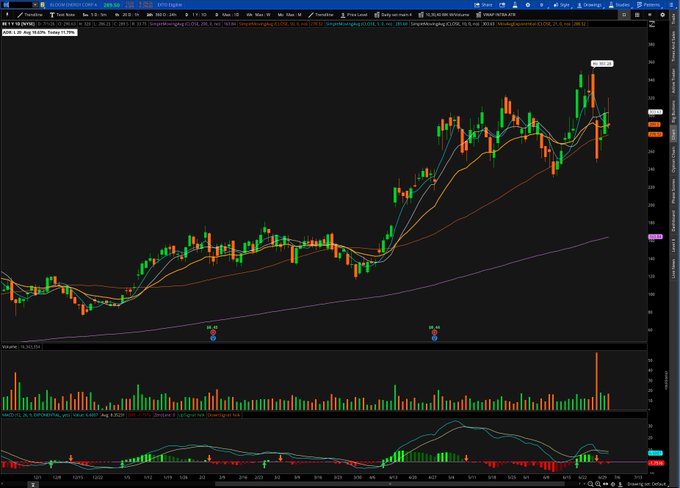Click the symbol input field
The height and width of the screenshot is (488, 680).
[x=21, y=5]
